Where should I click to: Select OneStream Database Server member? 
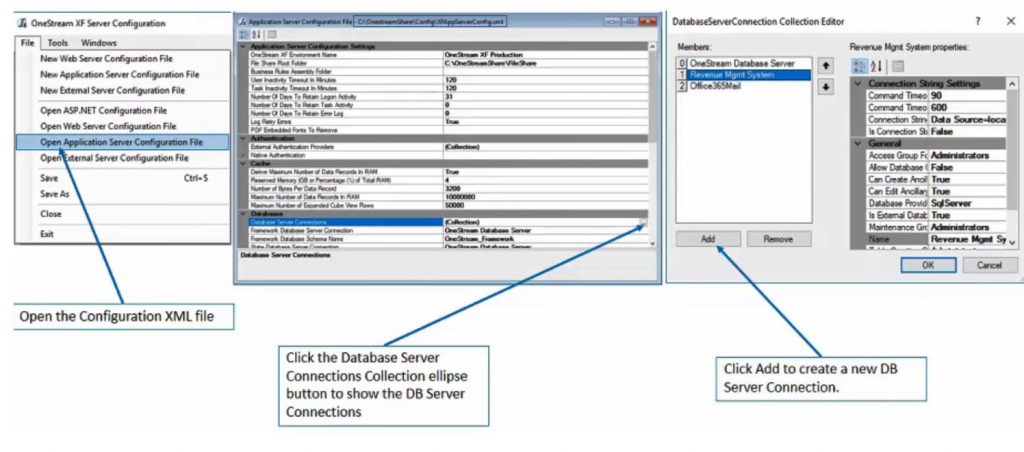pos(744,63)
